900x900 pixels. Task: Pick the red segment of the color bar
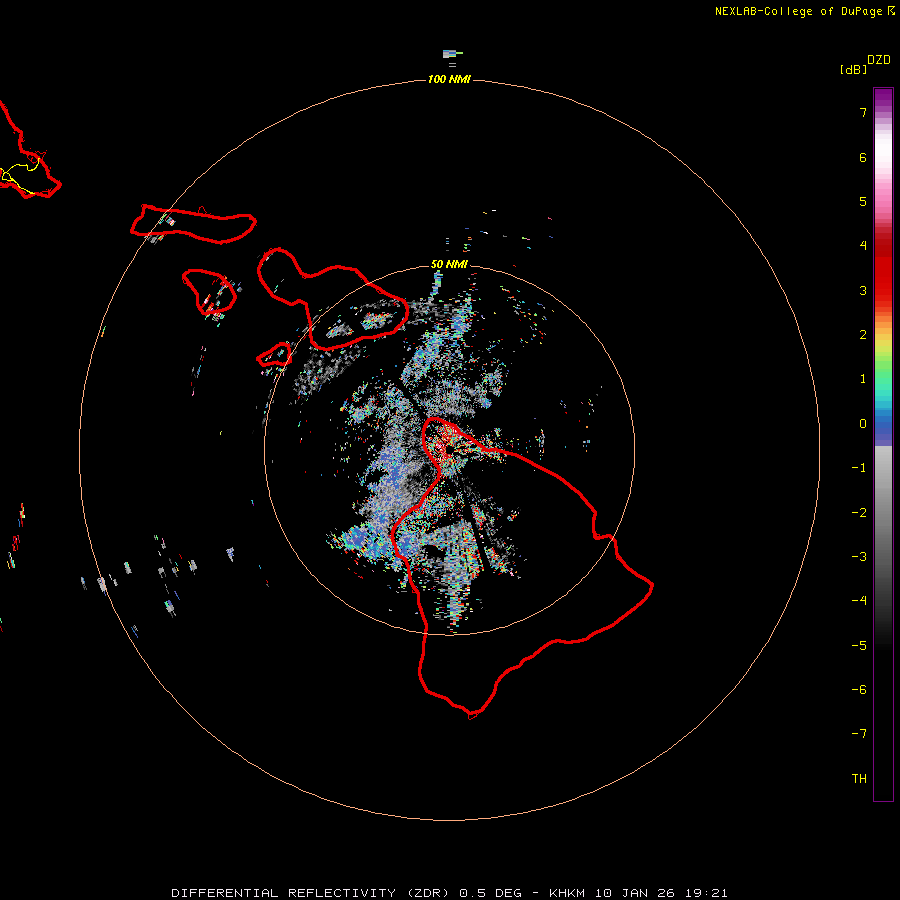883,270
